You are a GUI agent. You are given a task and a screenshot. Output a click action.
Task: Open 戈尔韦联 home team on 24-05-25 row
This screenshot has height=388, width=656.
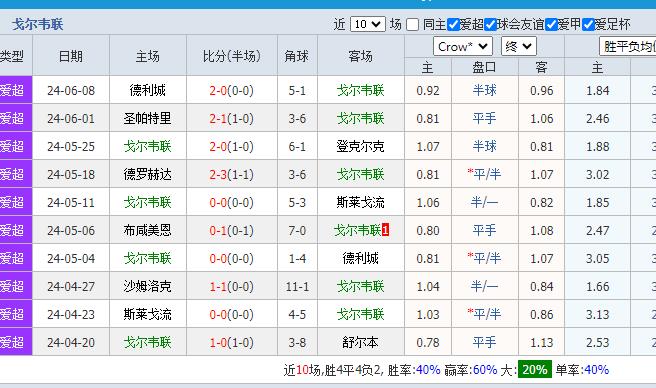148,146
